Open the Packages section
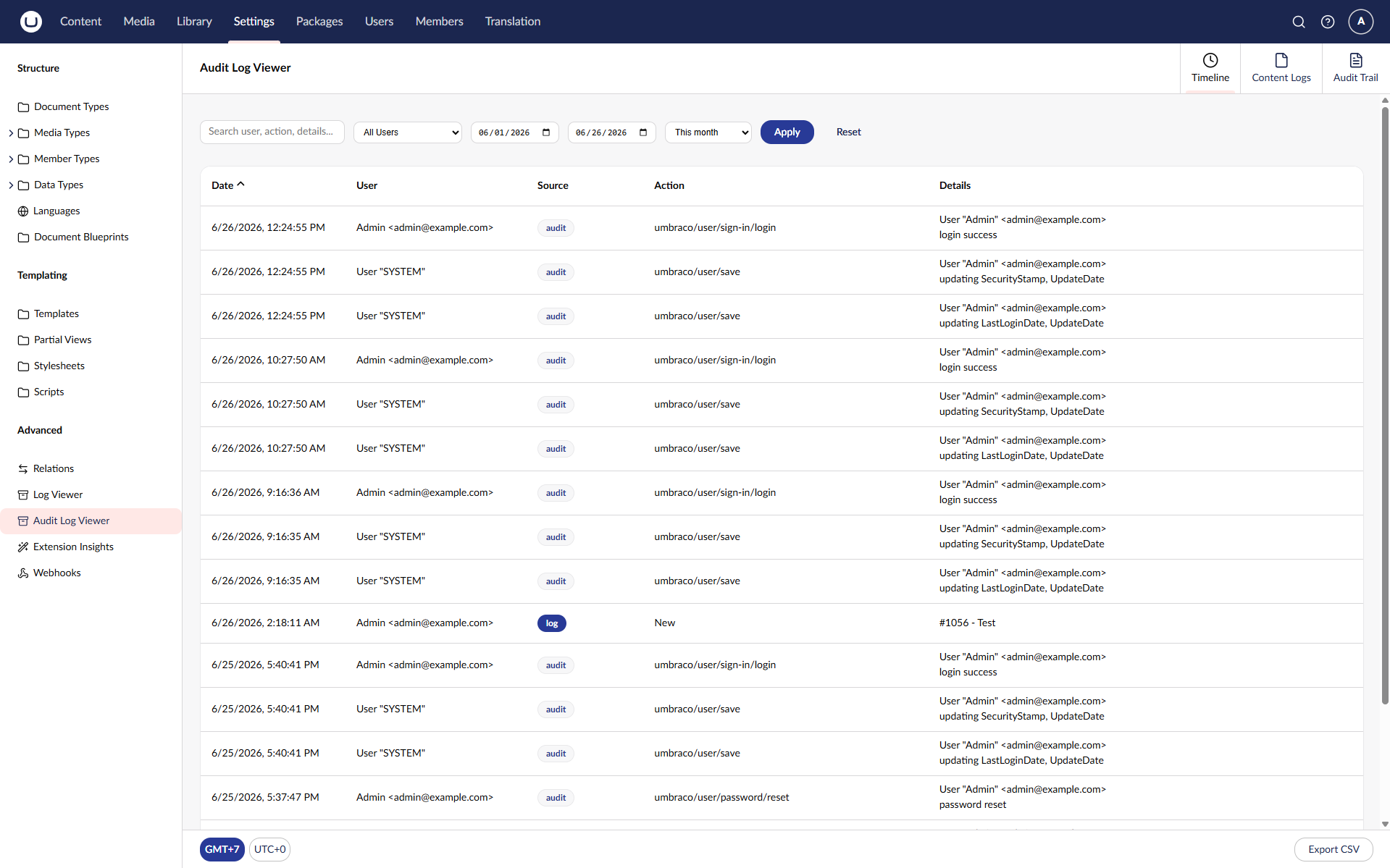Viewport: 1390px width, 868px height. (x=319, y=22)
